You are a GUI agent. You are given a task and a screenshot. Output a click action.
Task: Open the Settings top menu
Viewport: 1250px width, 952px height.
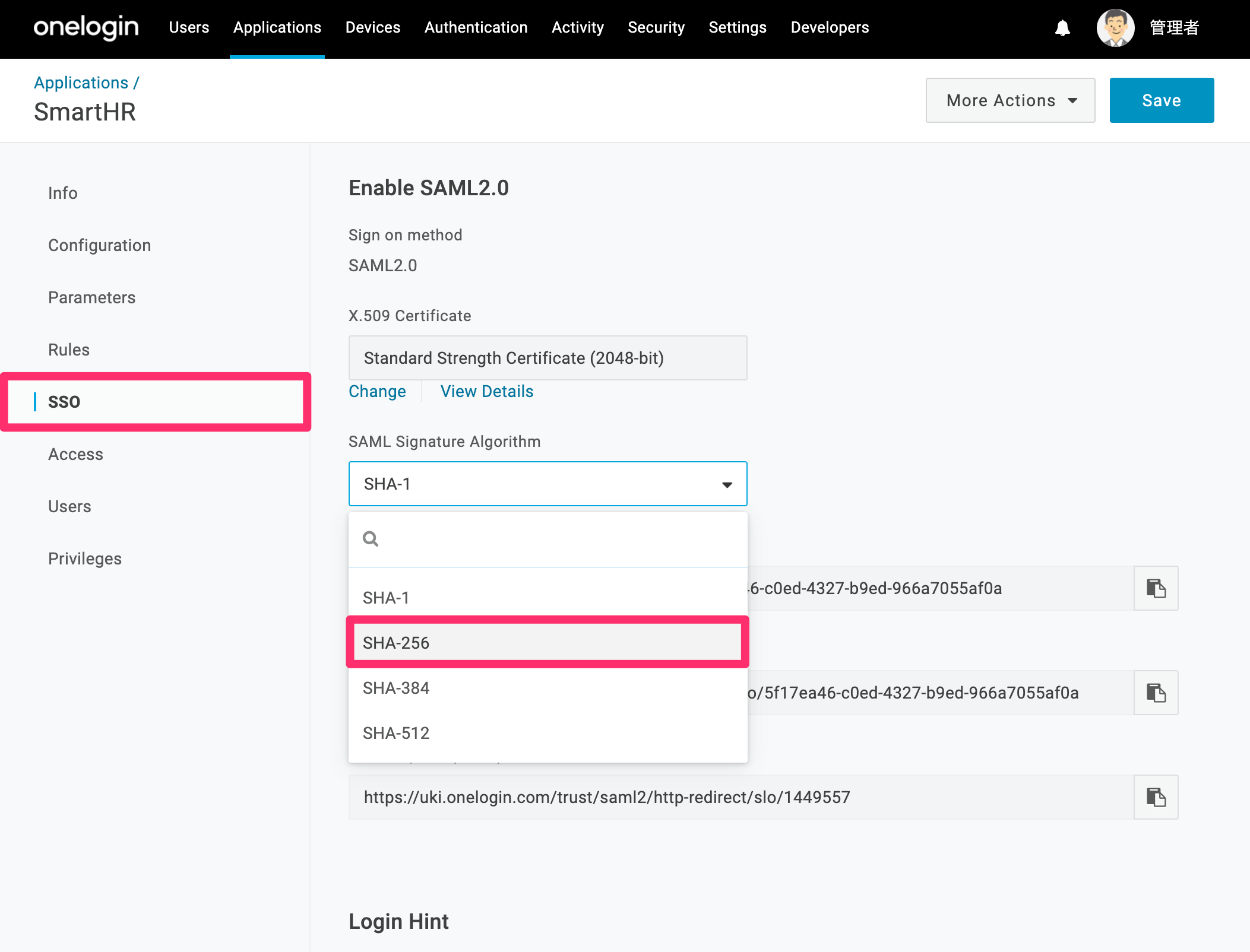(738, 27)
